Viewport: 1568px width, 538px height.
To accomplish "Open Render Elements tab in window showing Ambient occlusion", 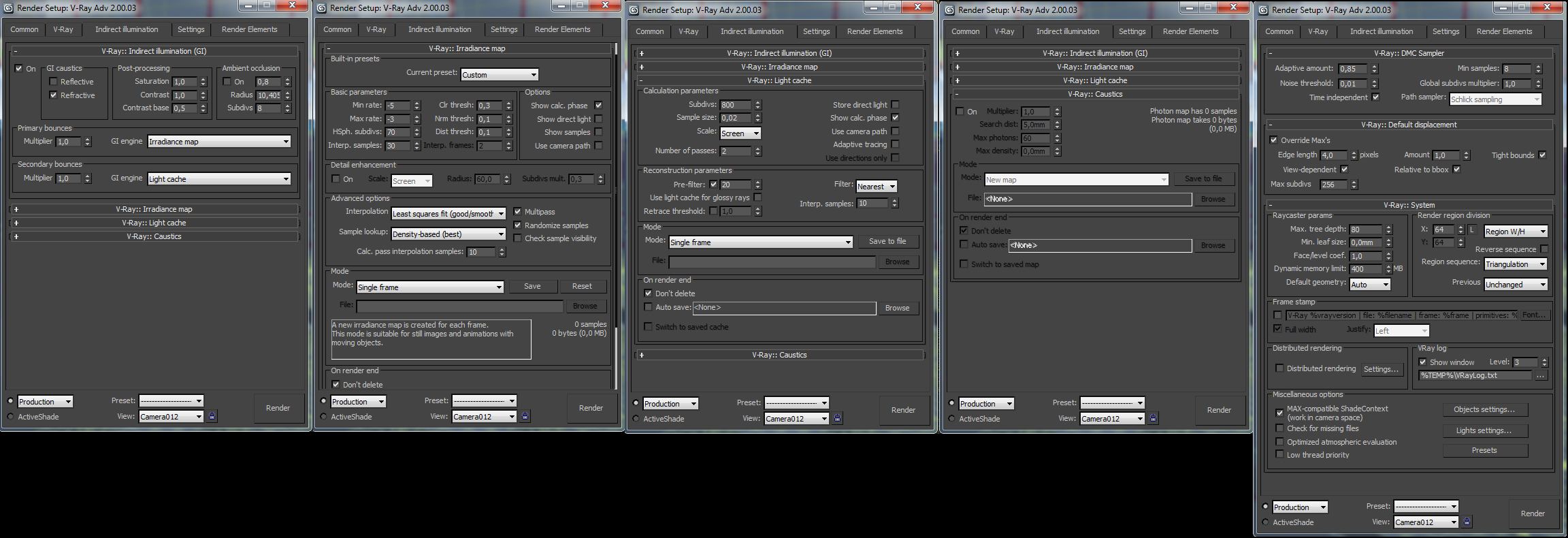I will [x=249, y=30].
